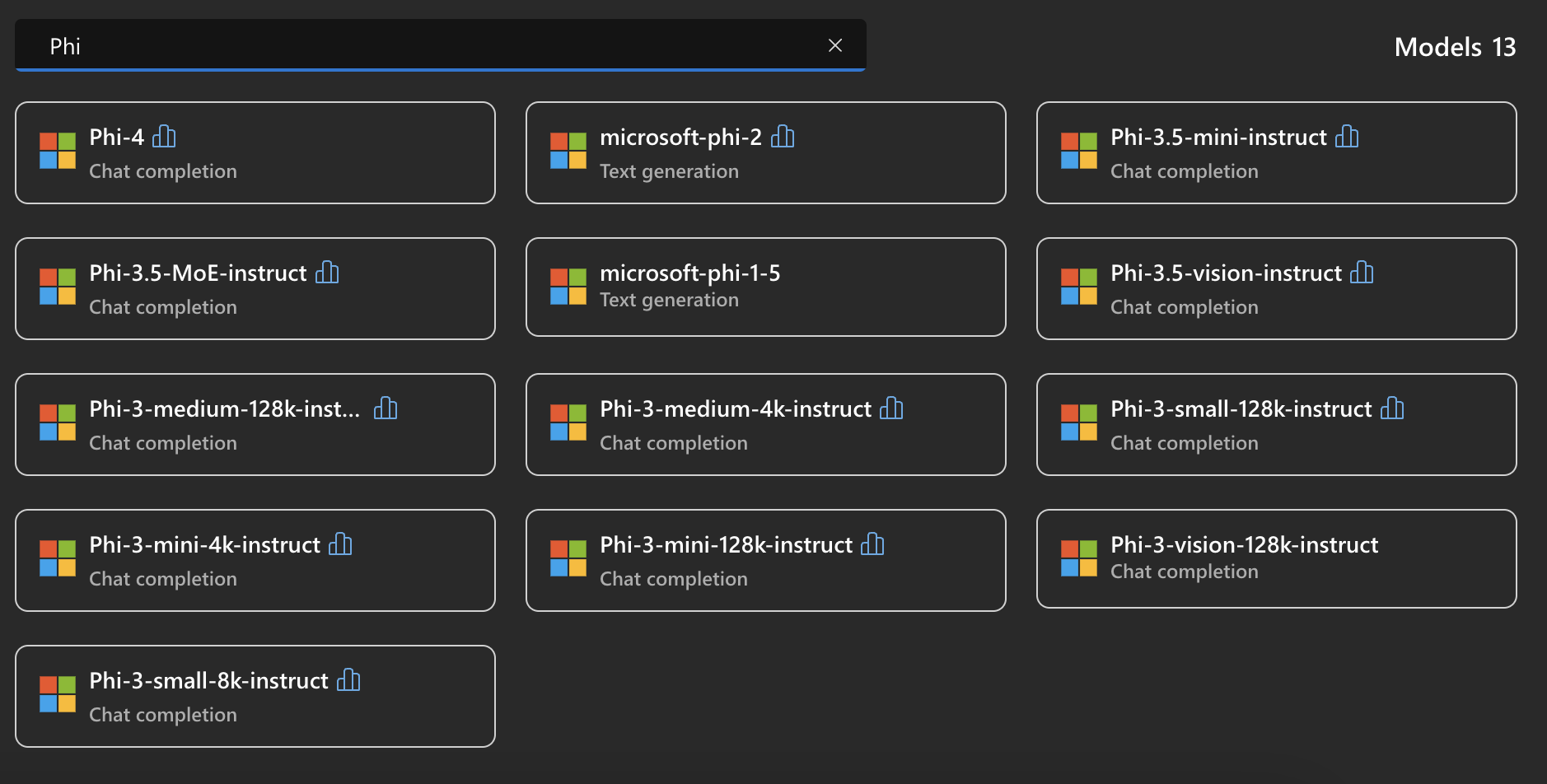Select Microsoft logo on Phi-3-mini-128k-instruct card
1547x784 pixels.
coord(568,558)
